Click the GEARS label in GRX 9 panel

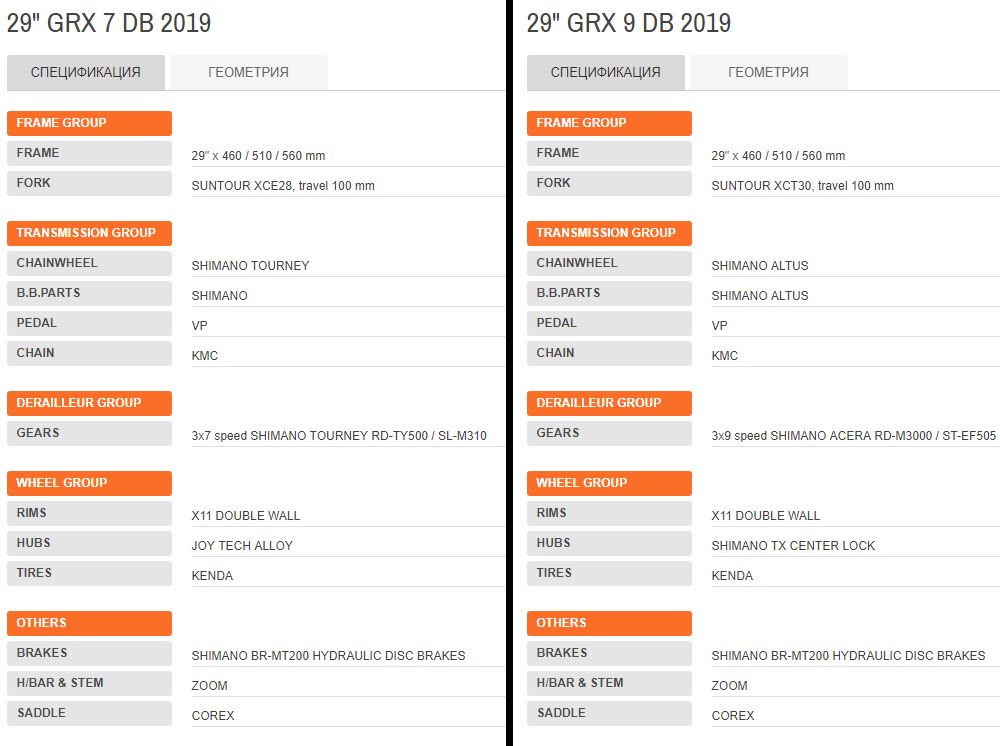coord(609,433)
